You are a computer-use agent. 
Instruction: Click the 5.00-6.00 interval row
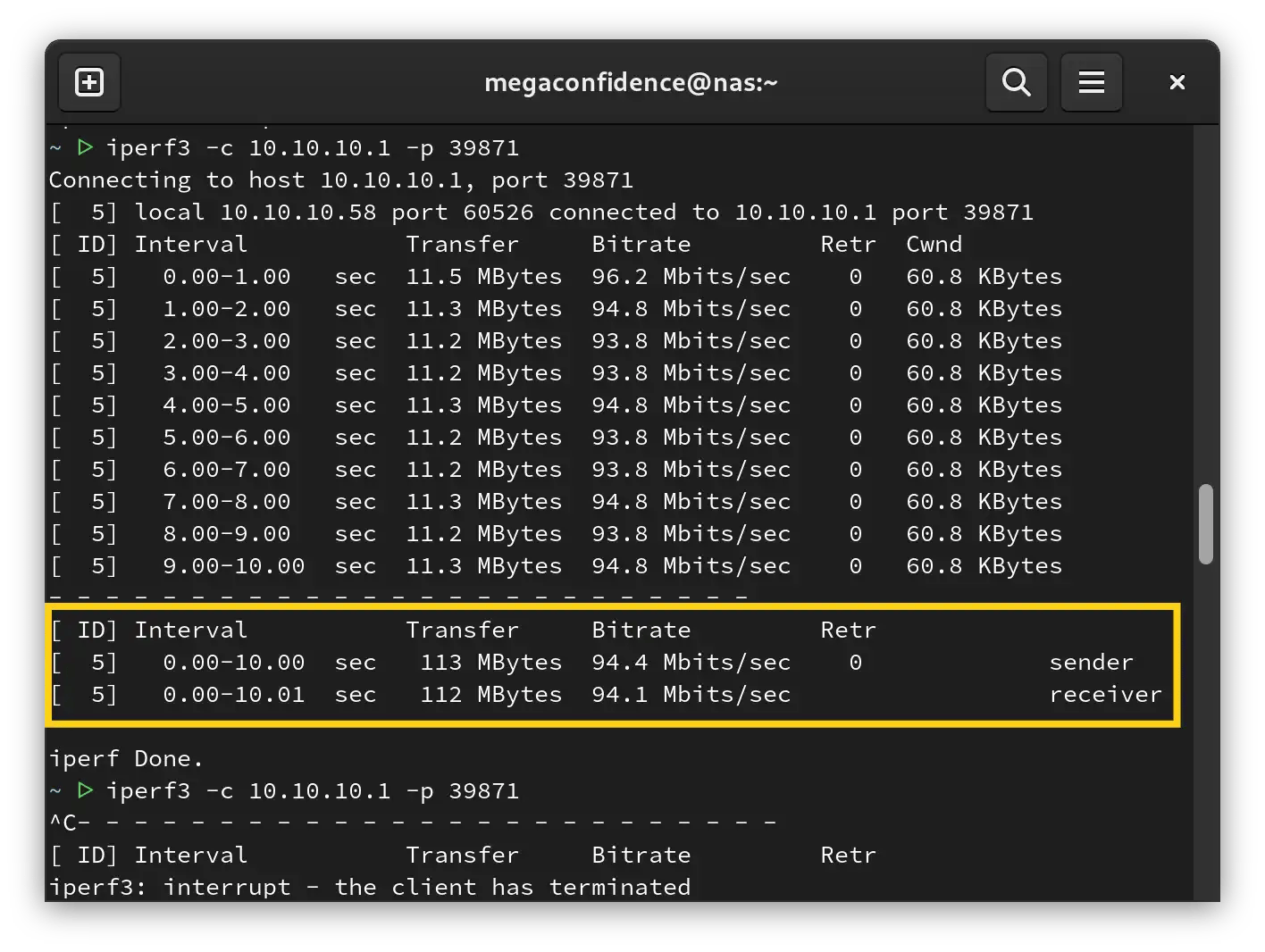pyautogui.click(x=556, y=437)
